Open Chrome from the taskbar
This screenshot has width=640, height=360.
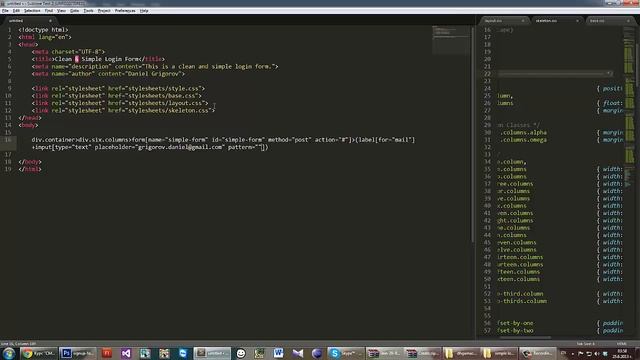pos(39,353)
